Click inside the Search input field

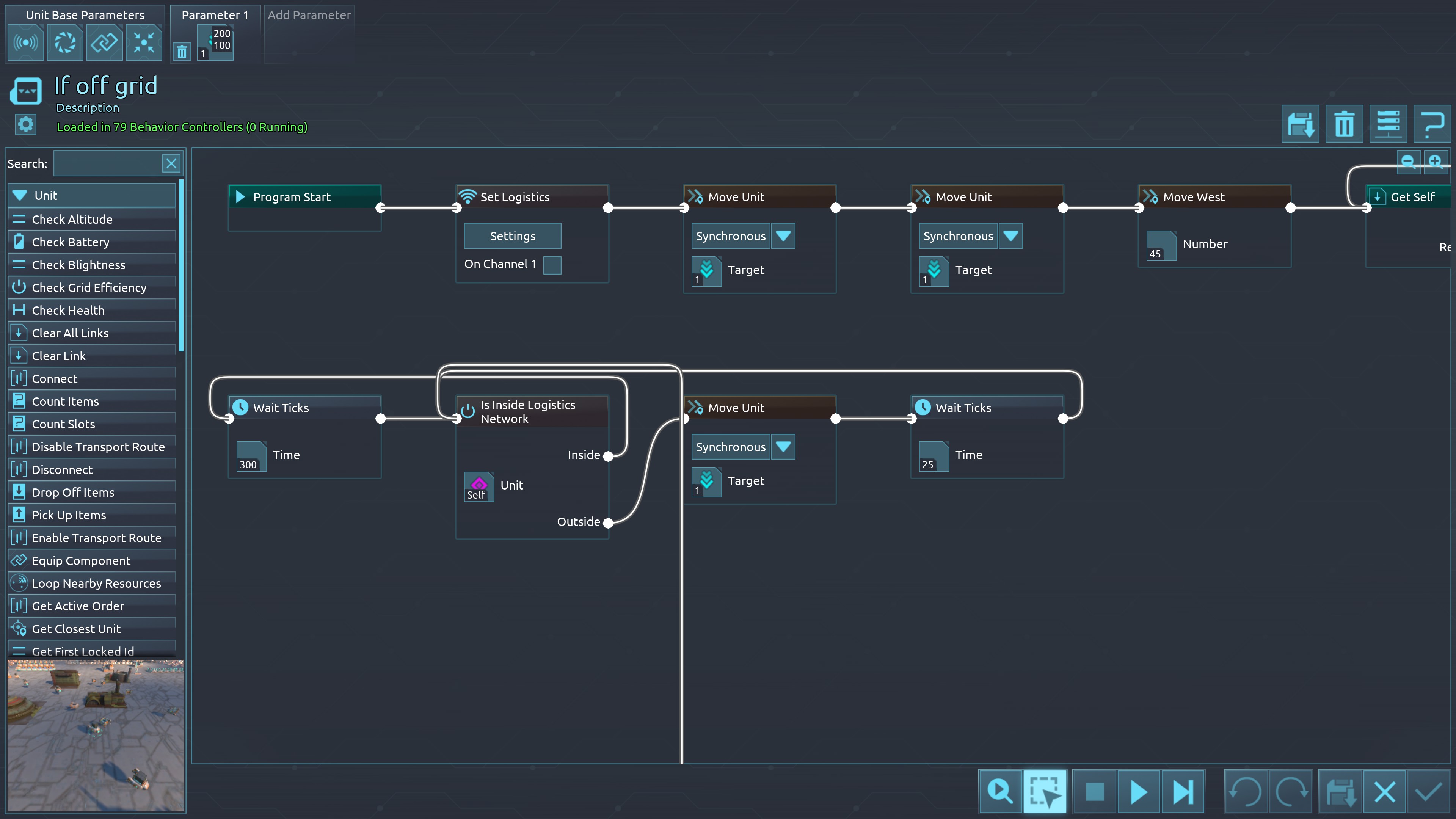pyautogui.click(x=107, y=164)
